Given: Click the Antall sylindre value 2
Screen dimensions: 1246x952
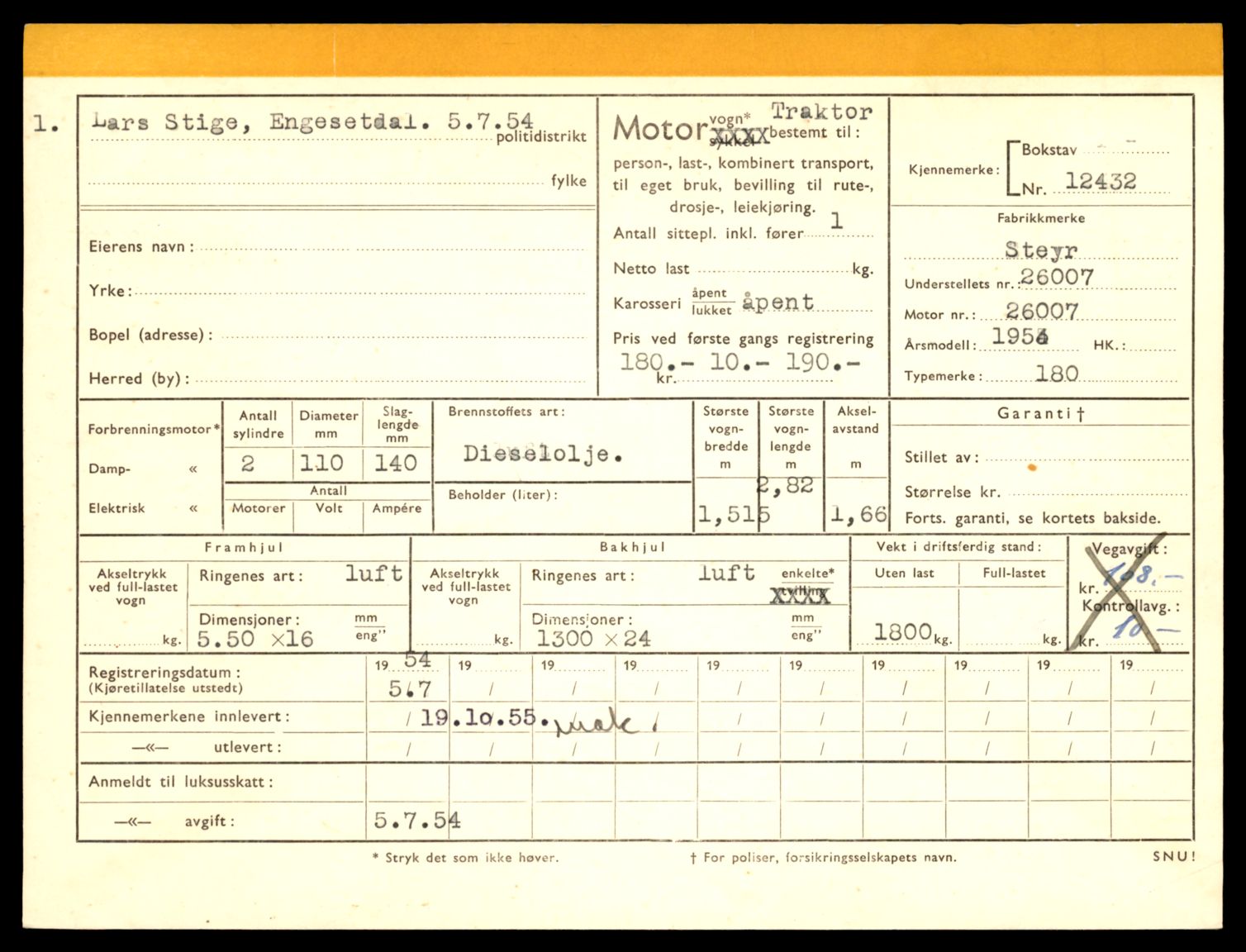Looking at the screenshot, I should coord(248,464).
